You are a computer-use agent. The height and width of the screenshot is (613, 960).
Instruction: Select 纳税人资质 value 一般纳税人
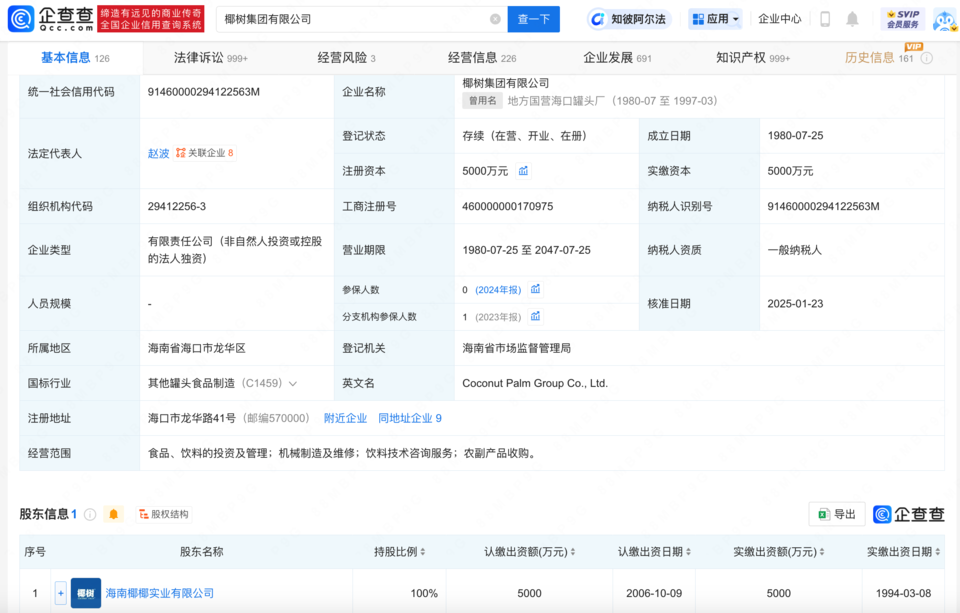coord(795,250)
